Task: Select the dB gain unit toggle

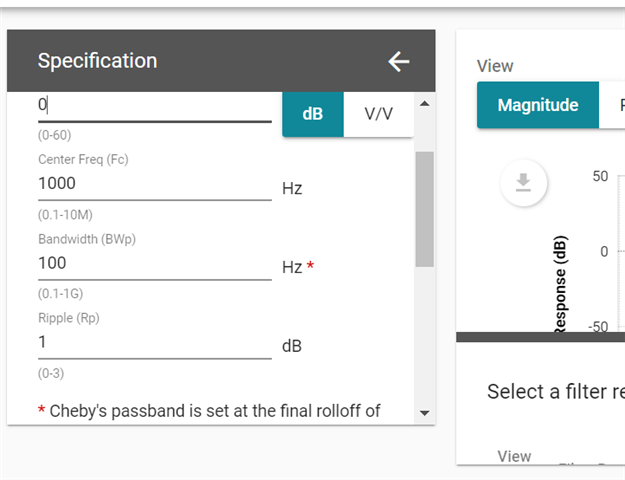Action: click(313, 114)
